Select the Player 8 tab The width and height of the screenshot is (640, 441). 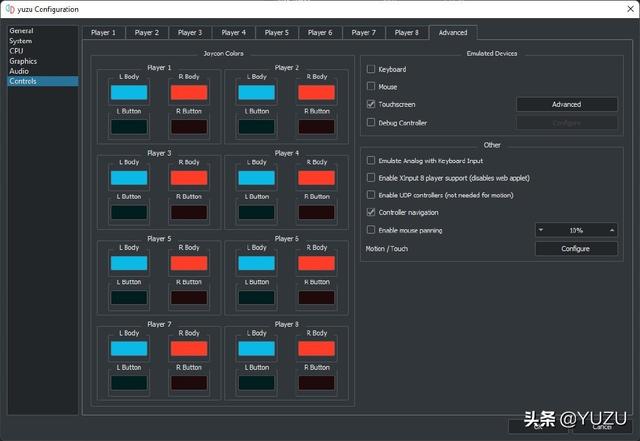[407, 33]
